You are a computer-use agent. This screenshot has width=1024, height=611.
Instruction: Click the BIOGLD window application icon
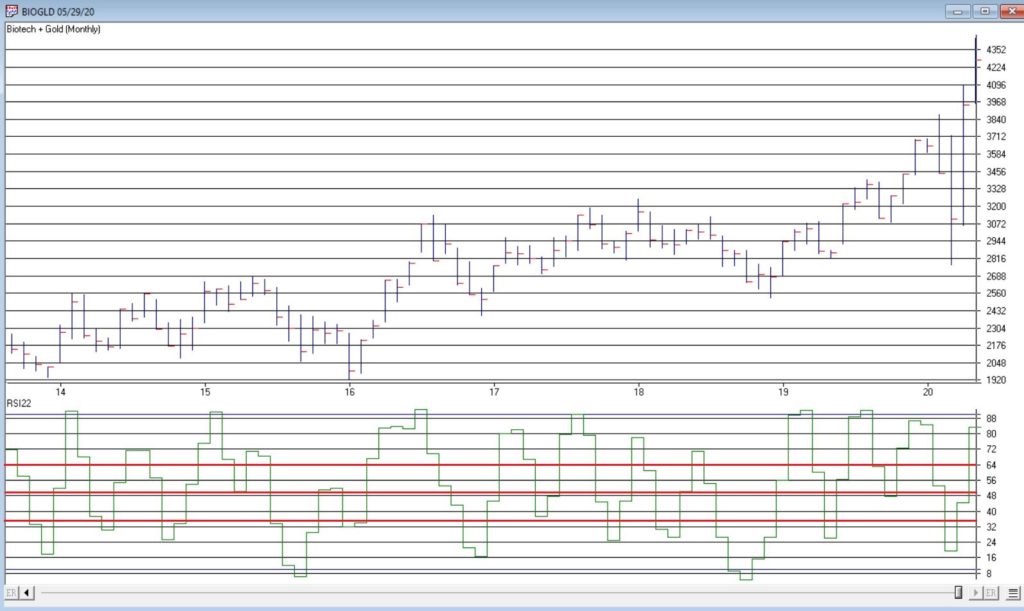pos(12,11)
